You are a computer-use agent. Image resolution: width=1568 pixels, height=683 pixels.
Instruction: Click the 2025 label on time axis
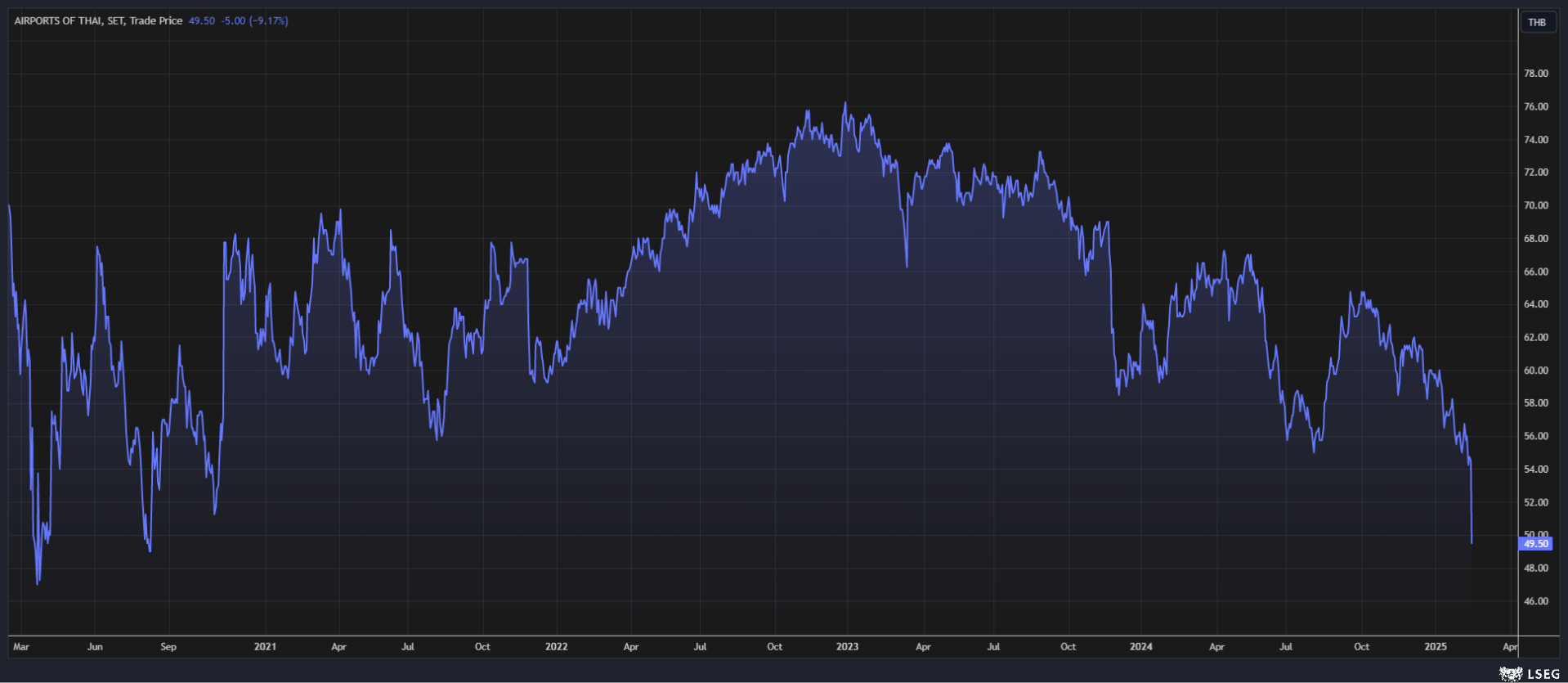pyautogui.click(x=1435, y=646)
